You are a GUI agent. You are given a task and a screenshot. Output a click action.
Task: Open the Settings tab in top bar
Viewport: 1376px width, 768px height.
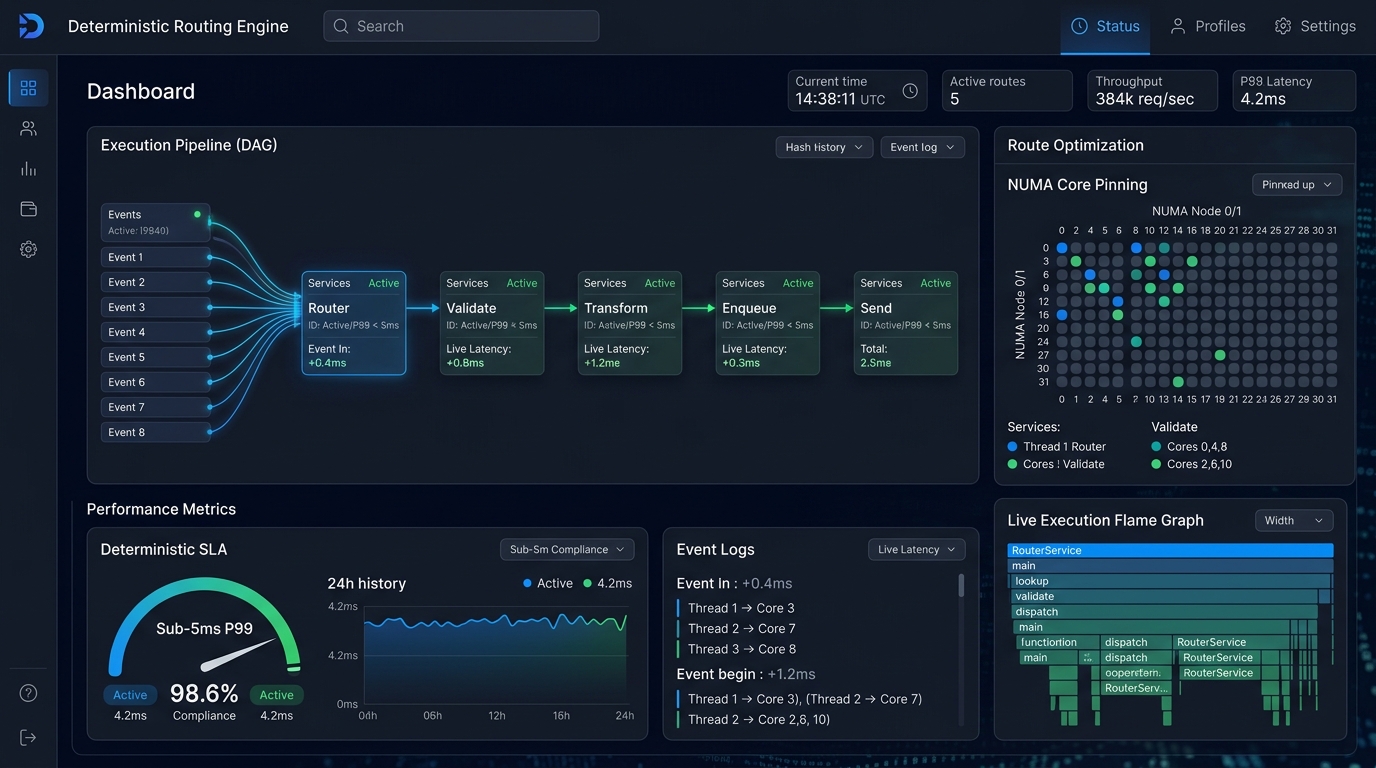click(1315, 26)
